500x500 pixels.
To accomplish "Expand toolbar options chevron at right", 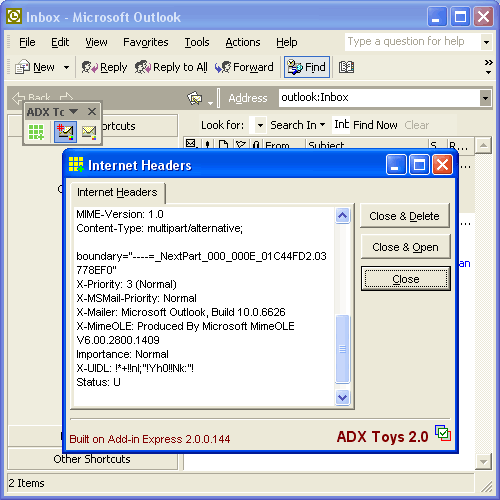I will (488, 67).
